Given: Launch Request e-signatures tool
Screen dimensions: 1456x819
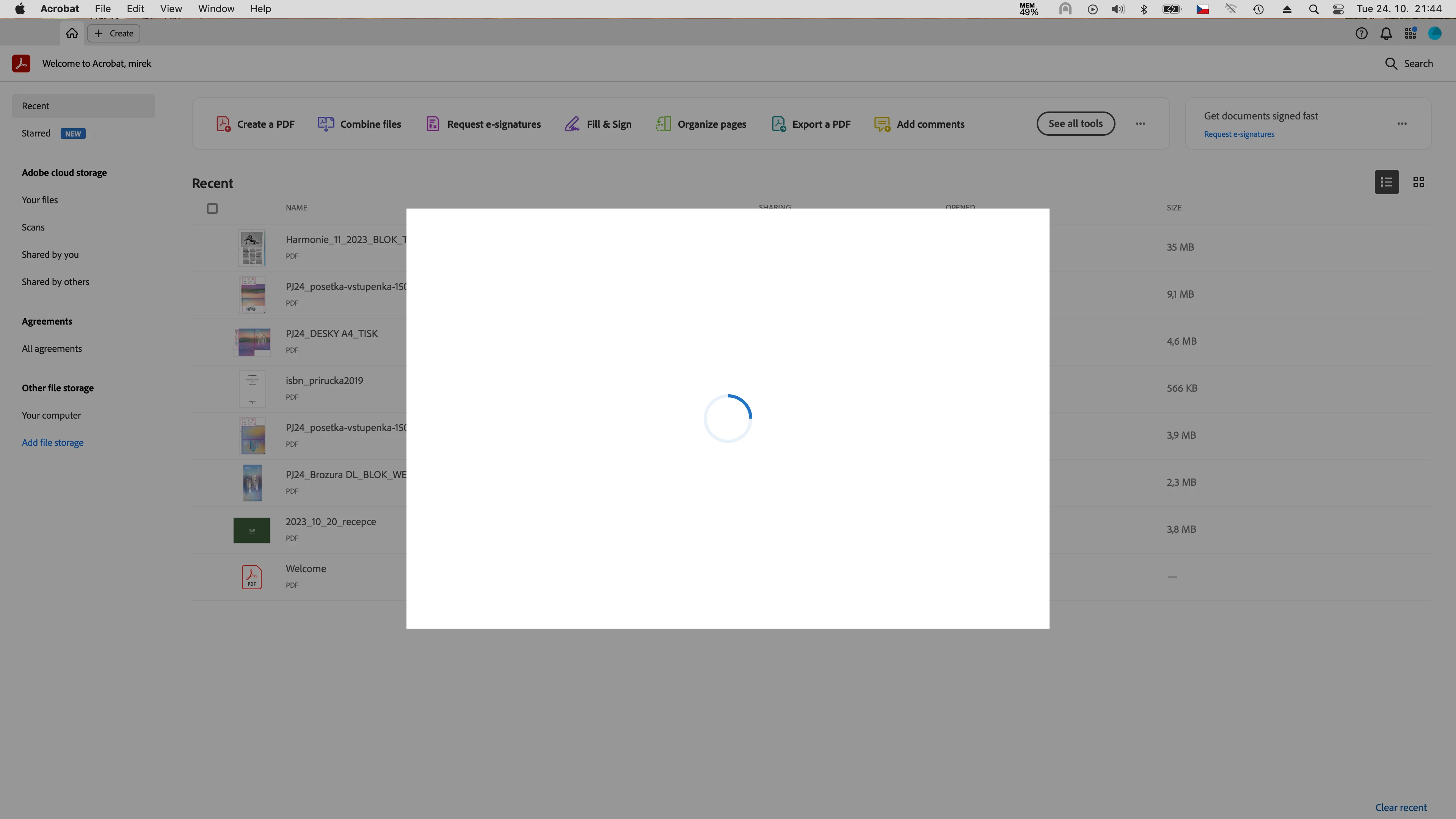Looking at the screenshot, I should tap(483, 124).
